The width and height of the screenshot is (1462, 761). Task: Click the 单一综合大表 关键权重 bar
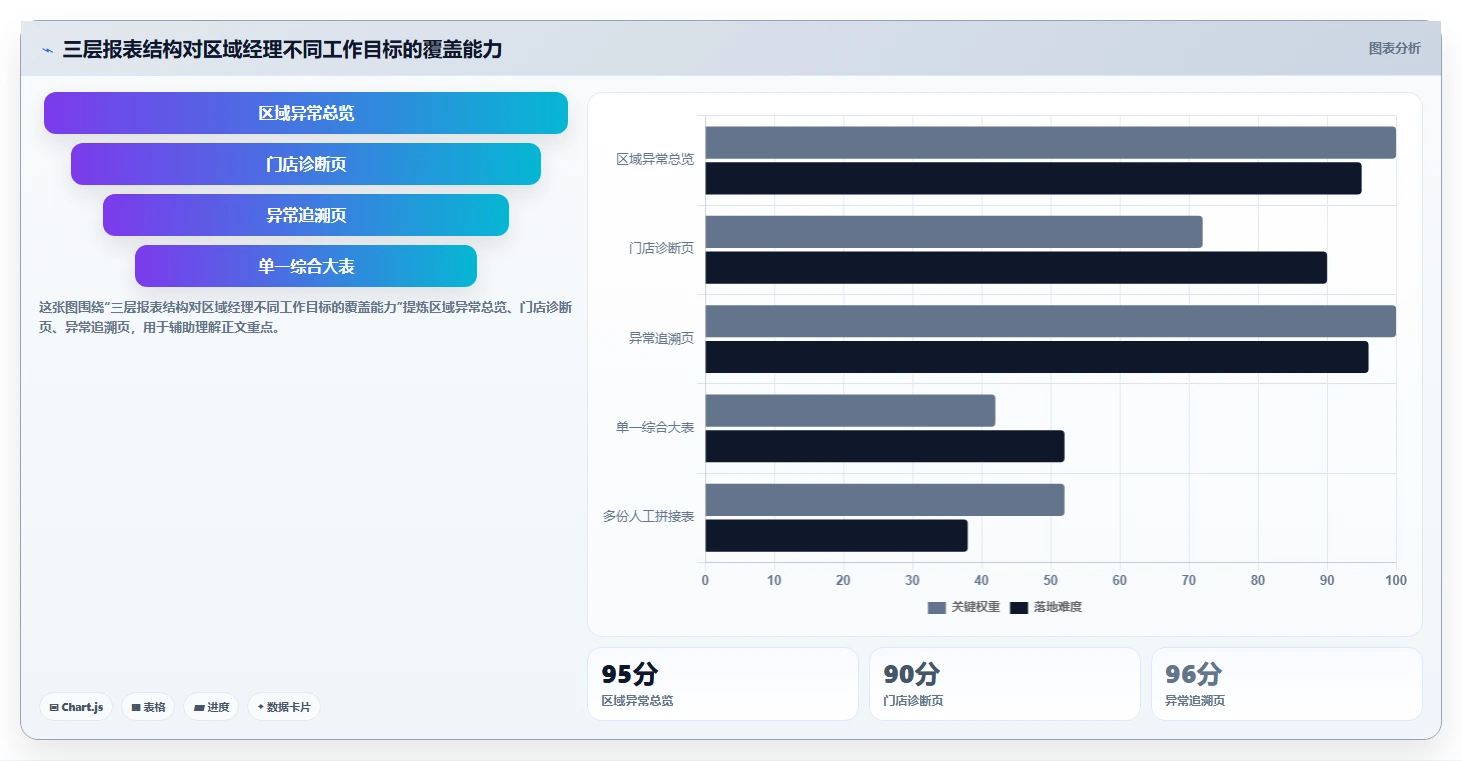point(850,410)
